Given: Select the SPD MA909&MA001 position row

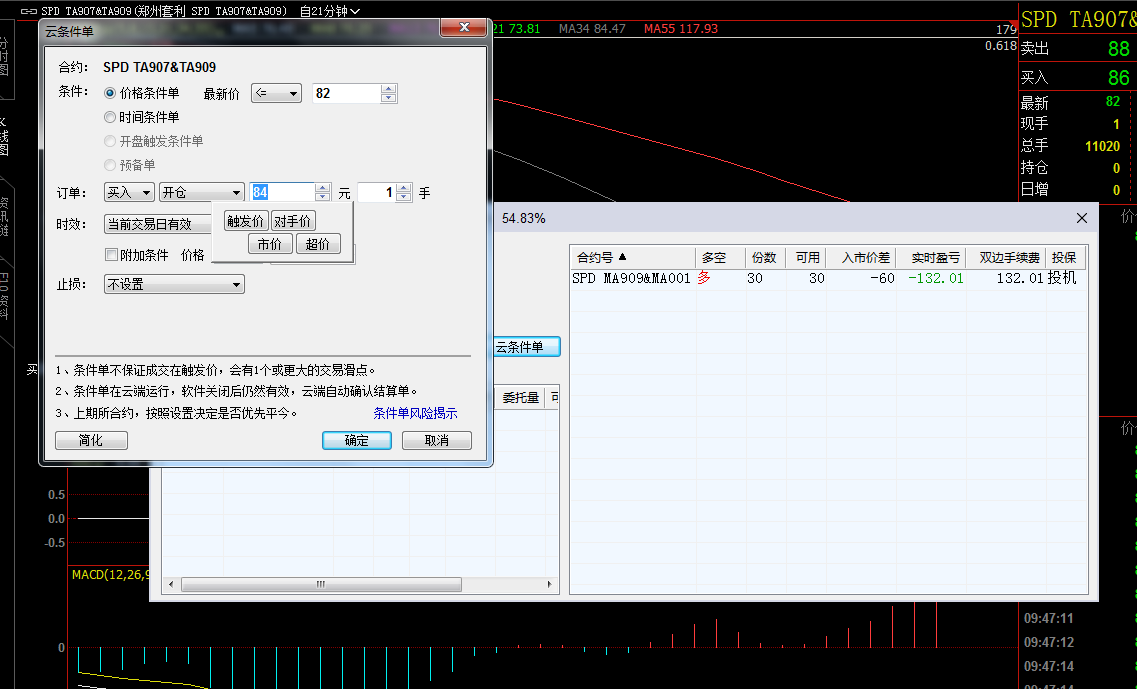Looking at the screenshot, I should (x=631, y=279).
